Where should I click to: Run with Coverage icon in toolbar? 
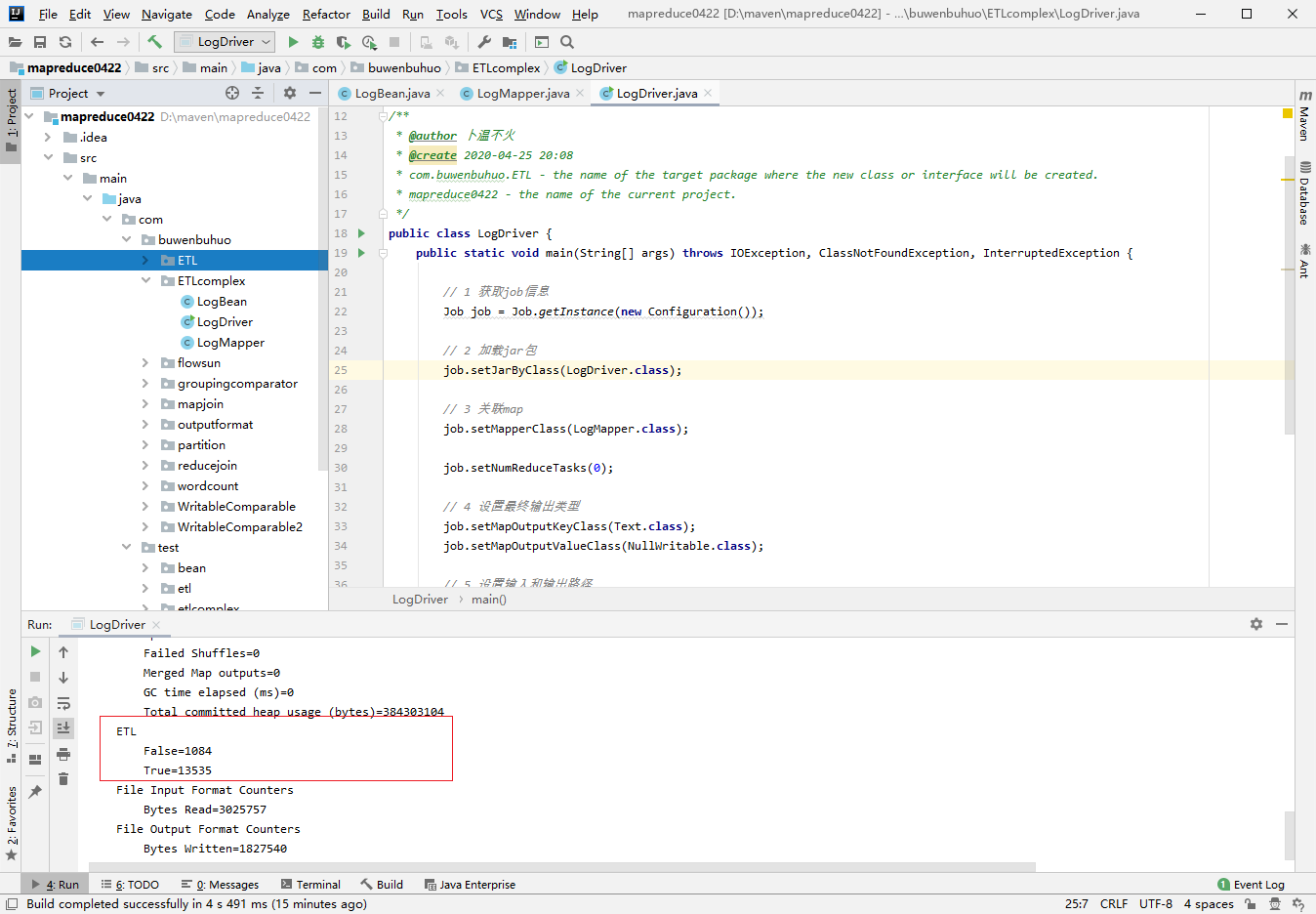coord(344,42)
